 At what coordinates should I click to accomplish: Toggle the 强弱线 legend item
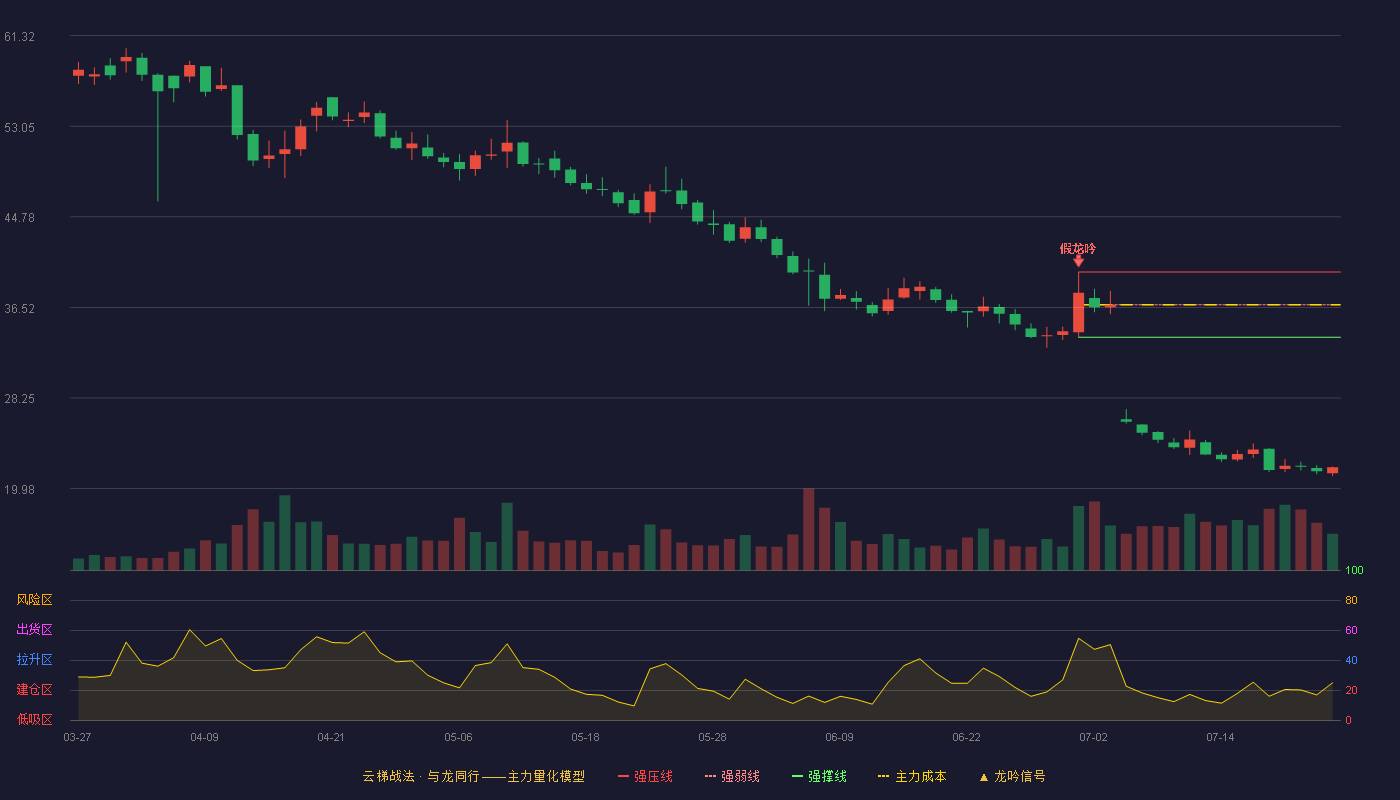pyautogui.click(x=732, y=776)
